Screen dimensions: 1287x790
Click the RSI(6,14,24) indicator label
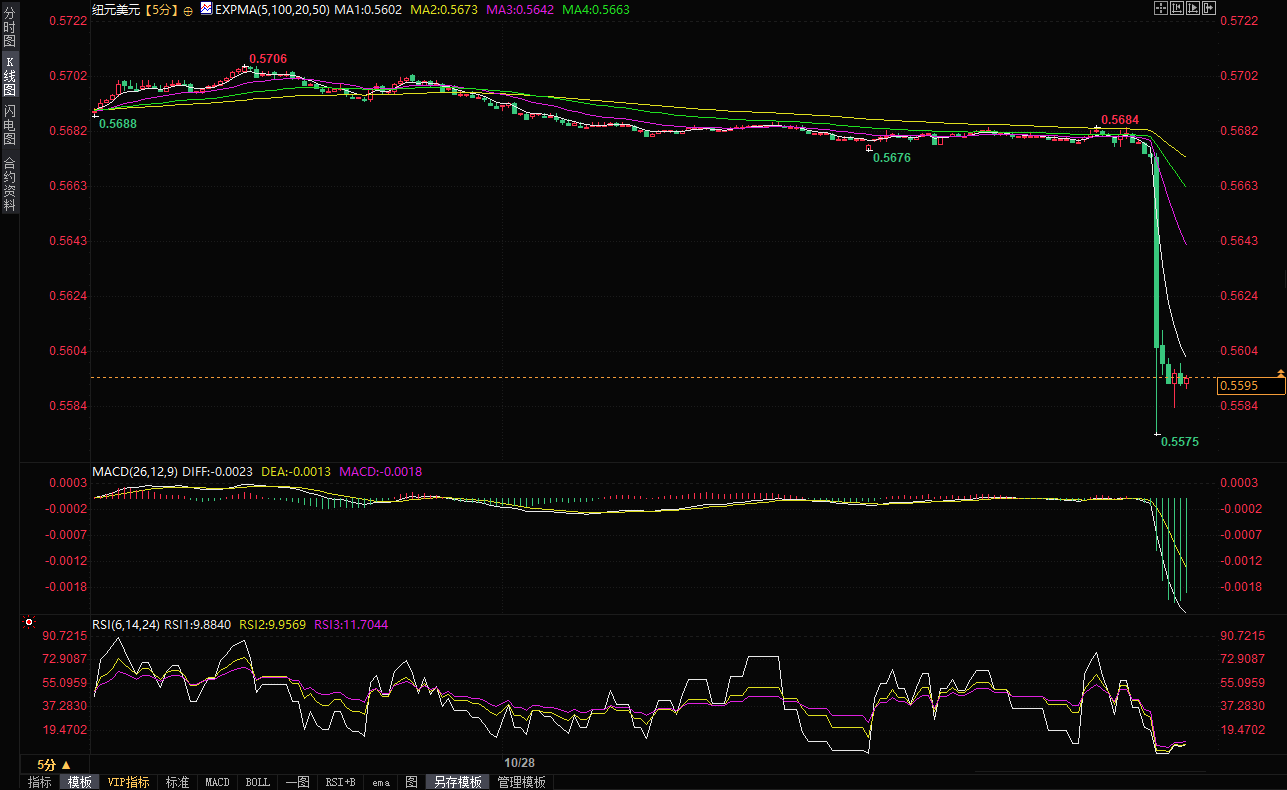(125, 624)
